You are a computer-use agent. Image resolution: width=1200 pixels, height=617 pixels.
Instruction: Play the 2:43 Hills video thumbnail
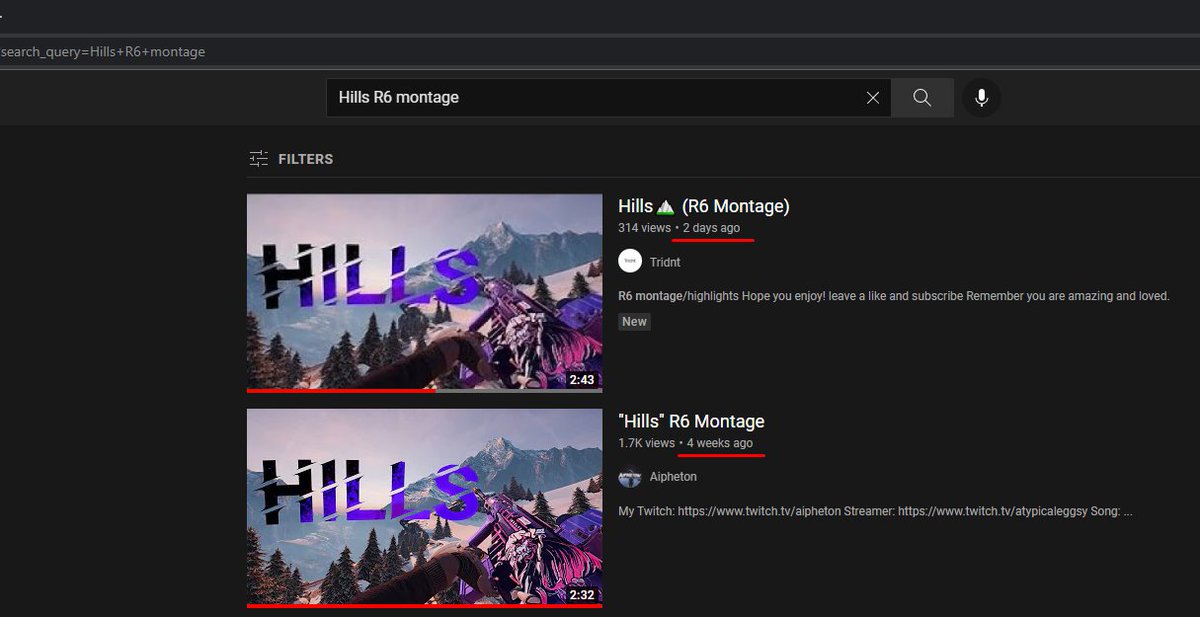tap(425, 293)
